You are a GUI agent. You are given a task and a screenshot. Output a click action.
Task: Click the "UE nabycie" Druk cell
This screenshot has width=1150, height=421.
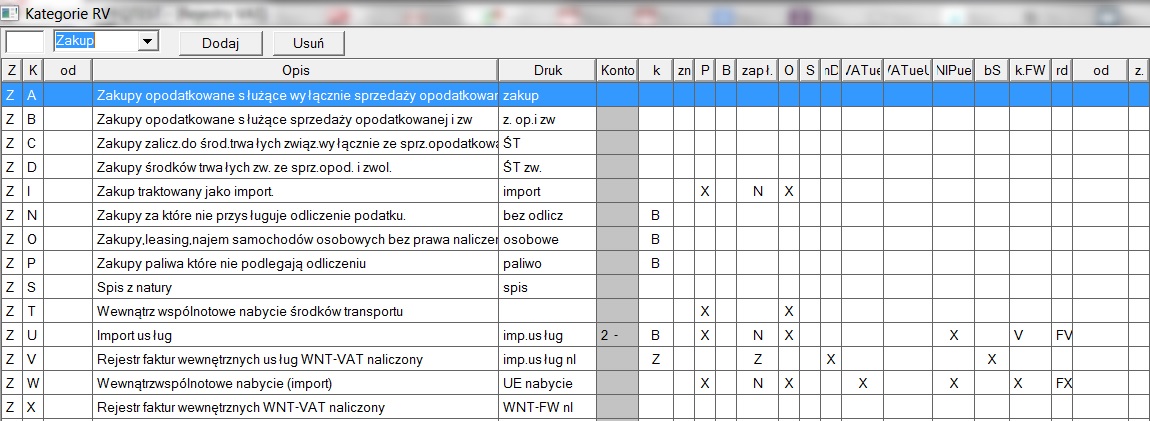pyautogui.click(x=547, y=383)
